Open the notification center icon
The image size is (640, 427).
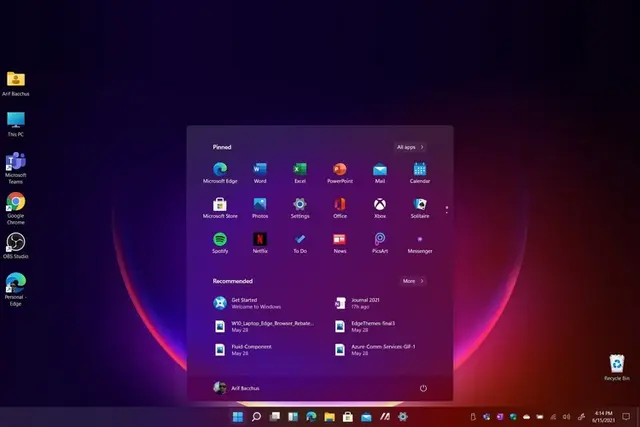point(626,417)
